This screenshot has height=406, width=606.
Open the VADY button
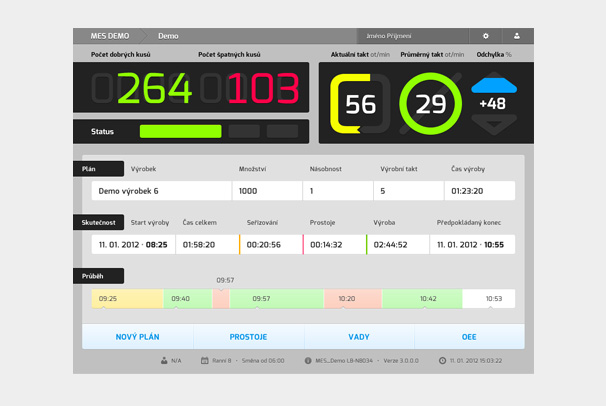(x=359, y=337)
